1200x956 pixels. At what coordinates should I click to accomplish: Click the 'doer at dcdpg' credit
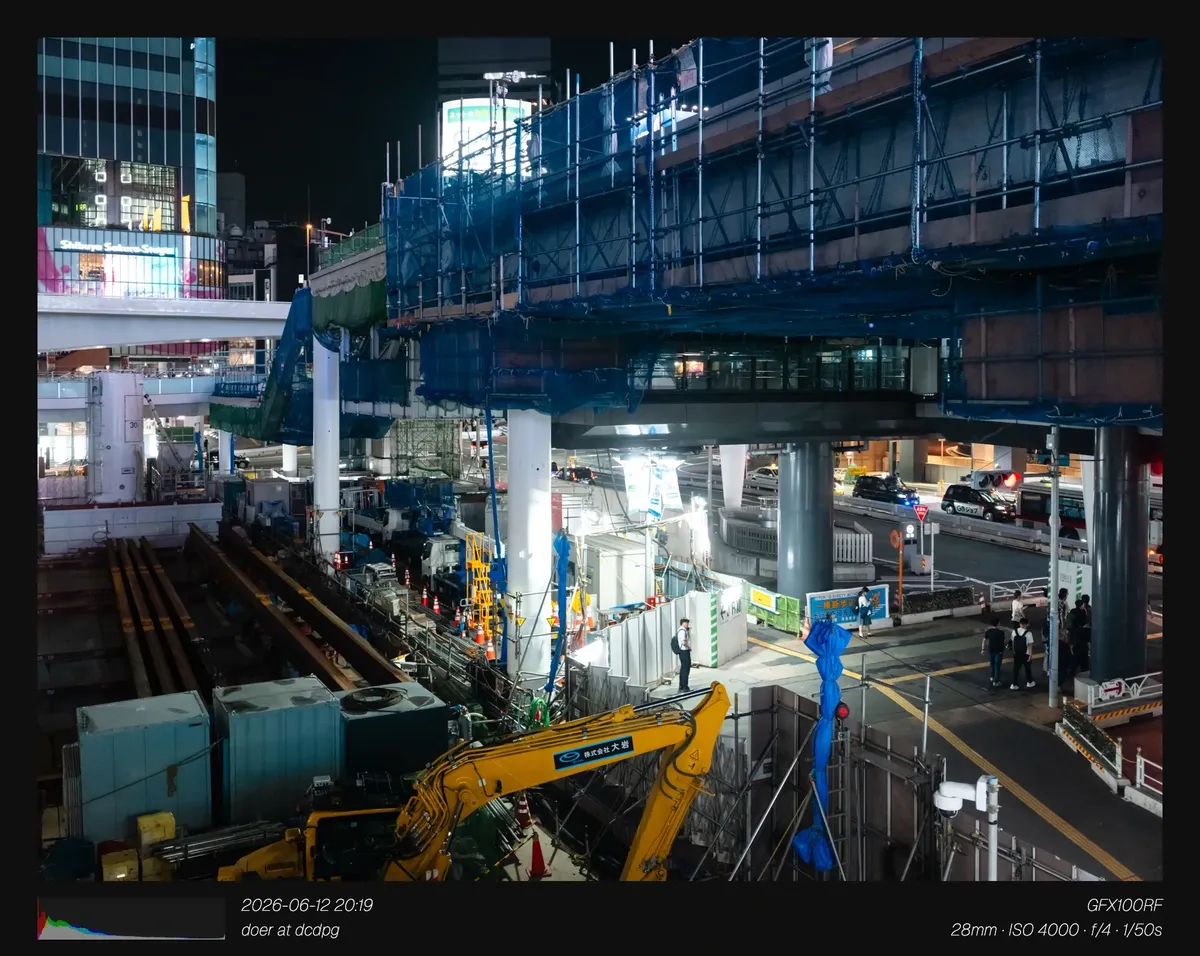pos(290,930)
